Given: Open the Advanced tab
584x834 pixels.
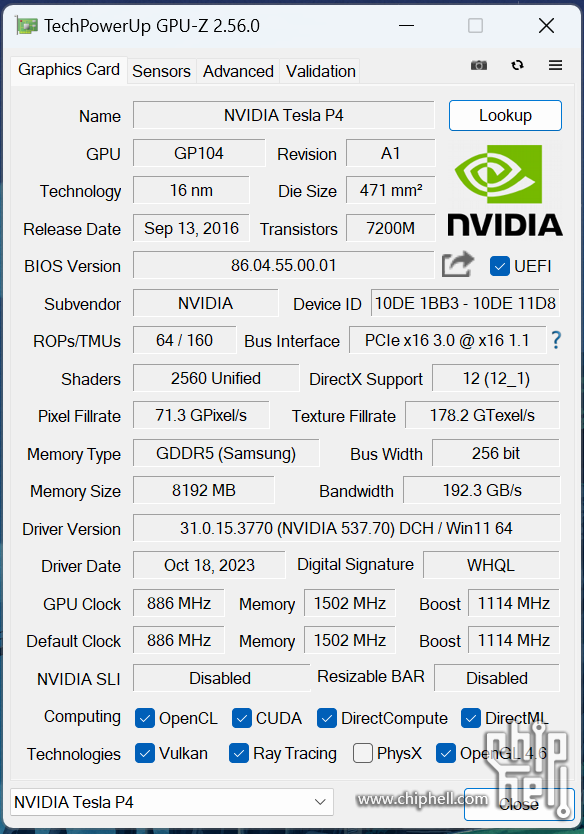Looking at the screenshot, I should (238, 71).
